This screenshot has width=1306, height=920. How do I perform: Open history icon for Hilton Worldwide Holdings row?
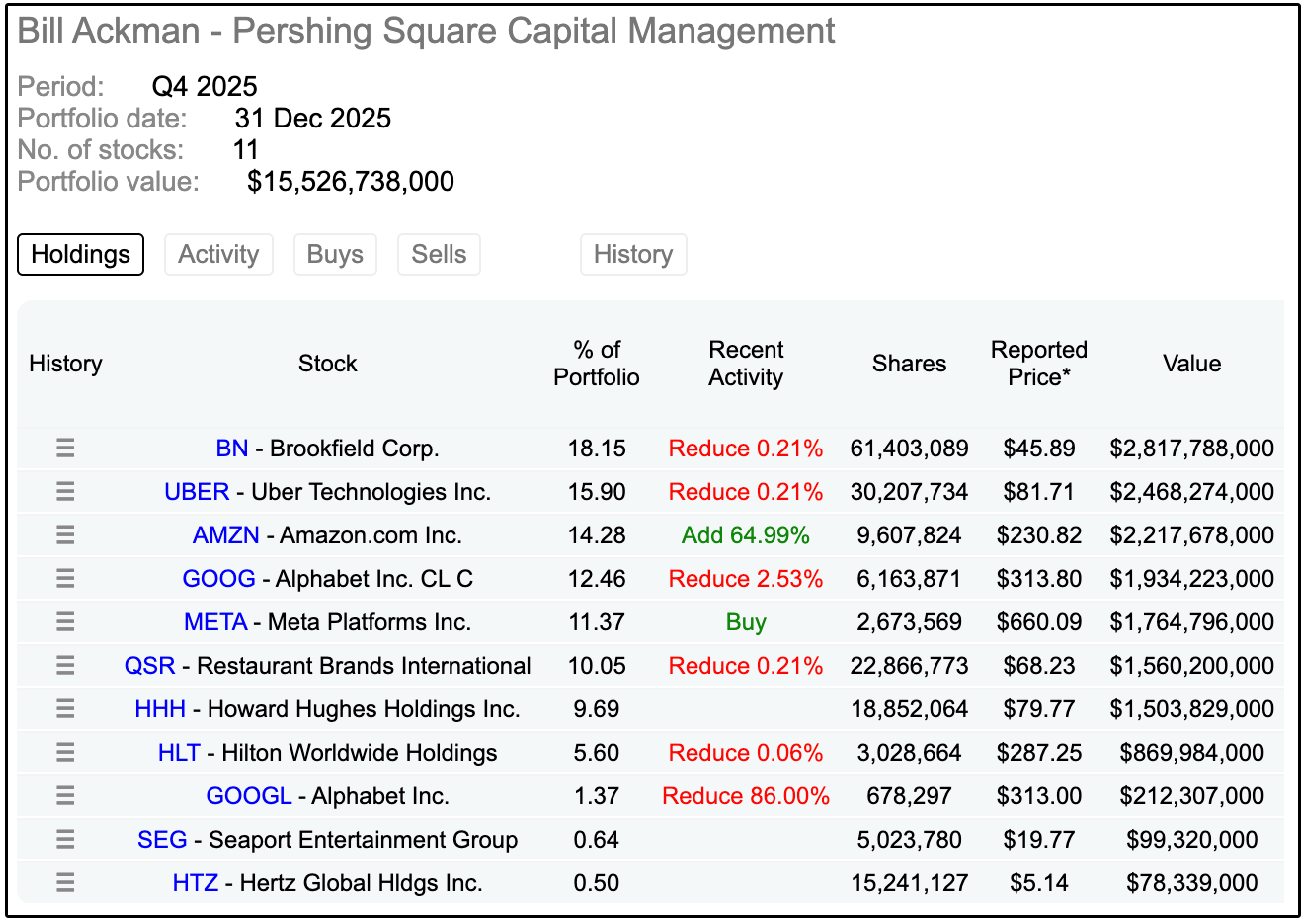tap(65, 753)
